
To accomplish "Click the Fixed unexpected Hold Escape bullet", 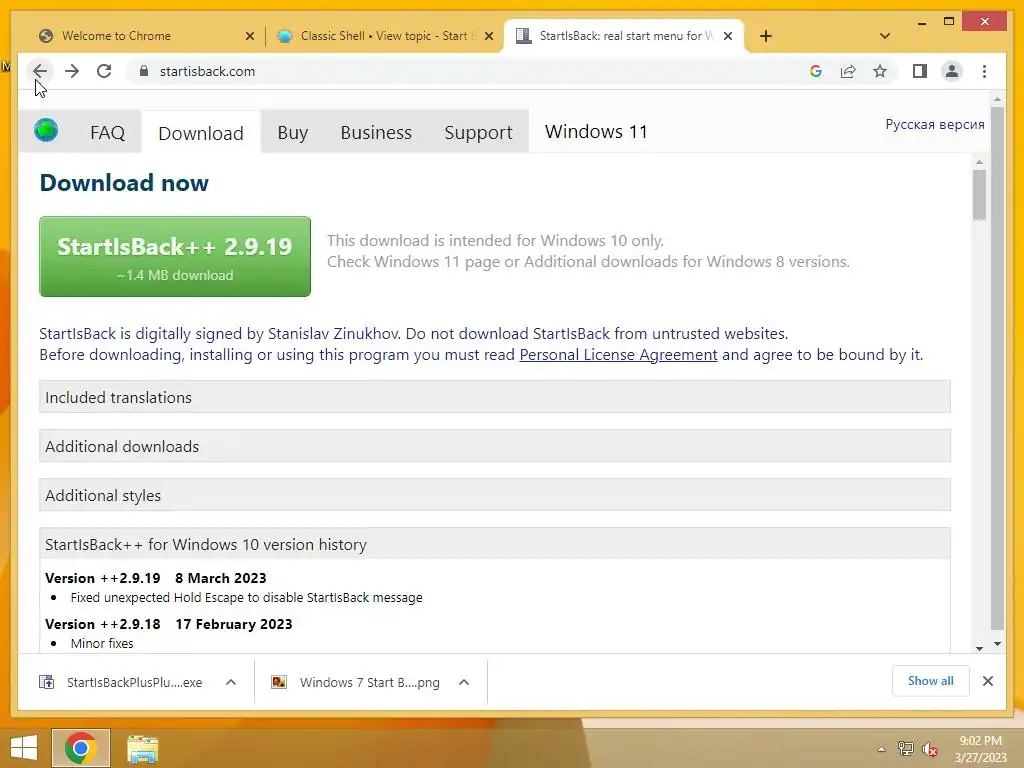I will [x=246, y=598].
